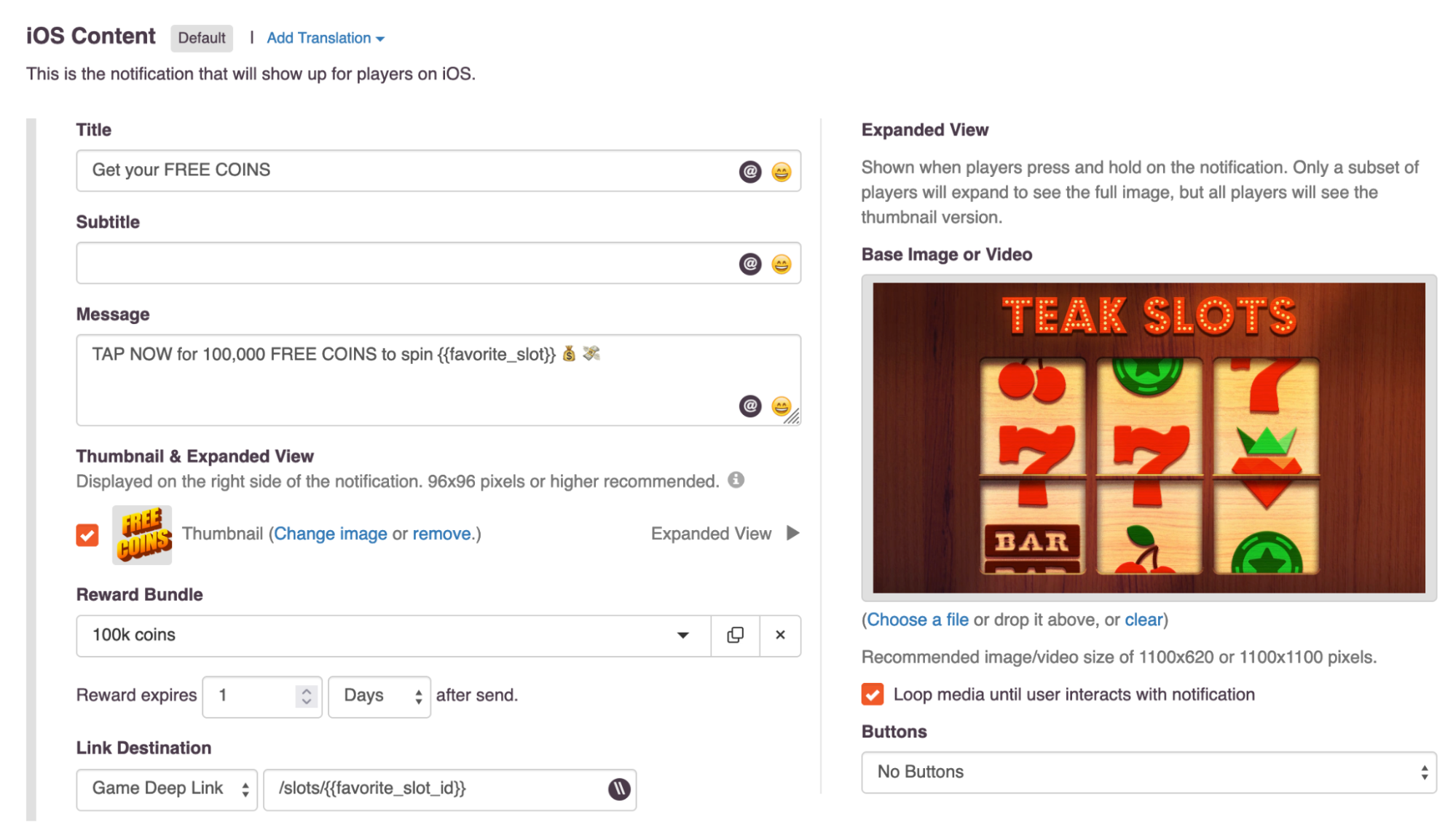Open the No Buttons dropdown

(x=1149, y=772)
